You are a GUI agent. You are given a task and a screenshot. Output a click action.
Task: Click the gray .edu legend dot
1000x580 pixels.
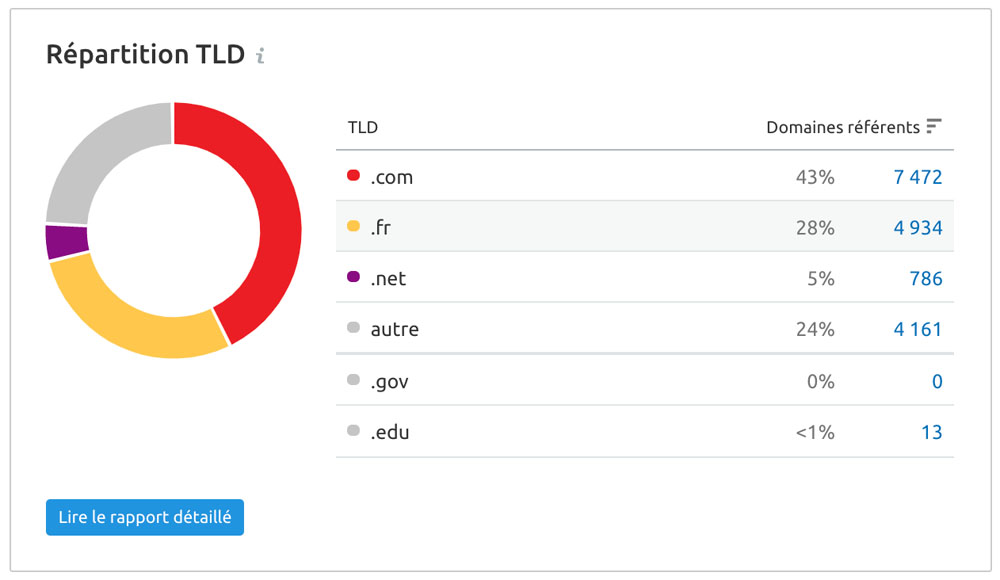(x=353, y=431)
